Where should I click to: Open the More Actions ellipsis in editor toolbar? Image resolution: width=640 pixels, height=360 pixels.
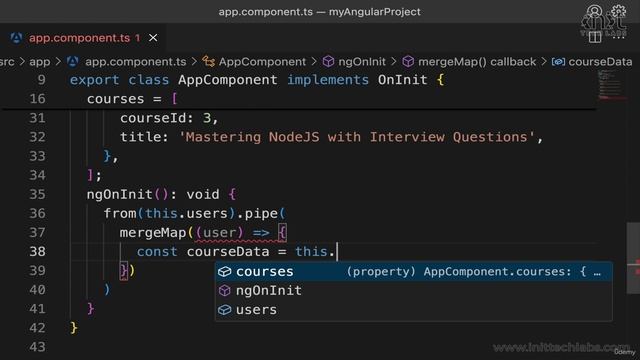point(618,37)
